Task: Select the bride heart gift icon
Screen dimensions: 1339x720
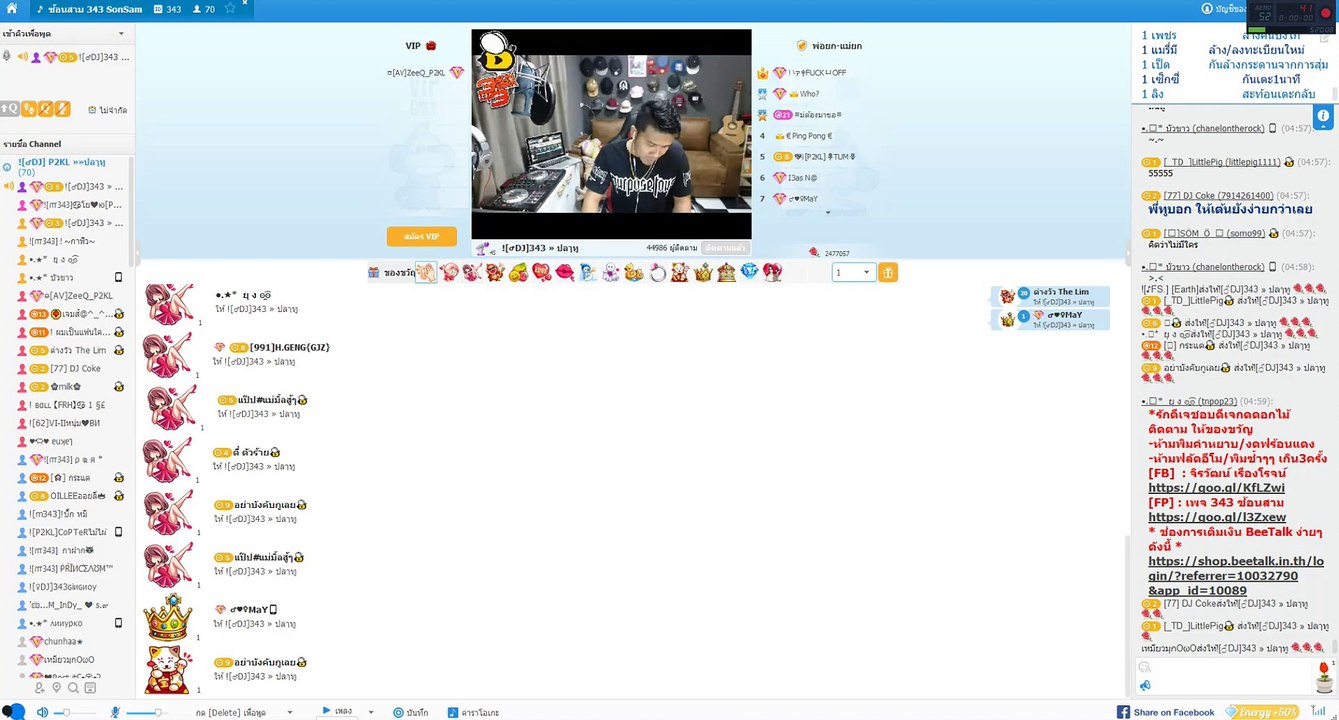Action: click(772, 272)
